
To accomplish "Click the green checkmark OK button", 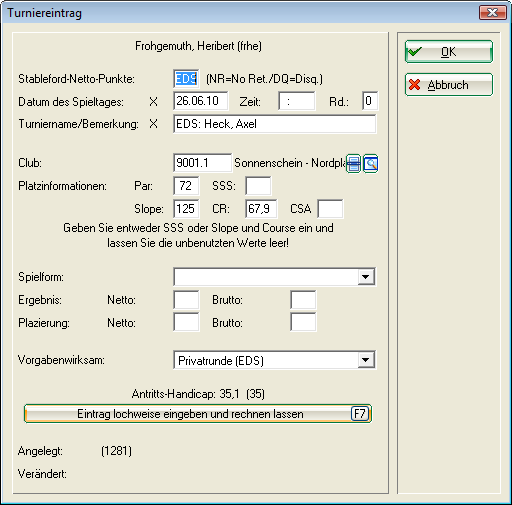I will pyautogui.click(x=449, y=52).
